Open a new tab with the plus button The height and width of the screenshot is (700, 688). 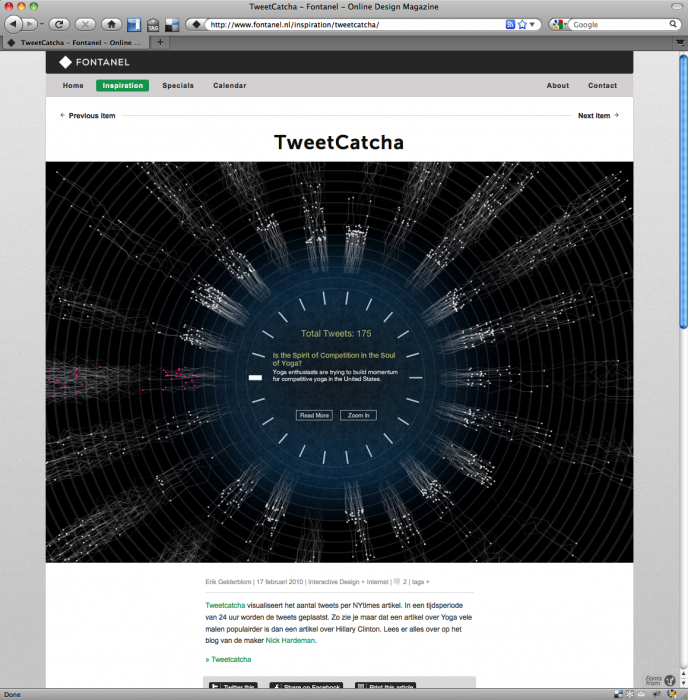tap(160, 42)
